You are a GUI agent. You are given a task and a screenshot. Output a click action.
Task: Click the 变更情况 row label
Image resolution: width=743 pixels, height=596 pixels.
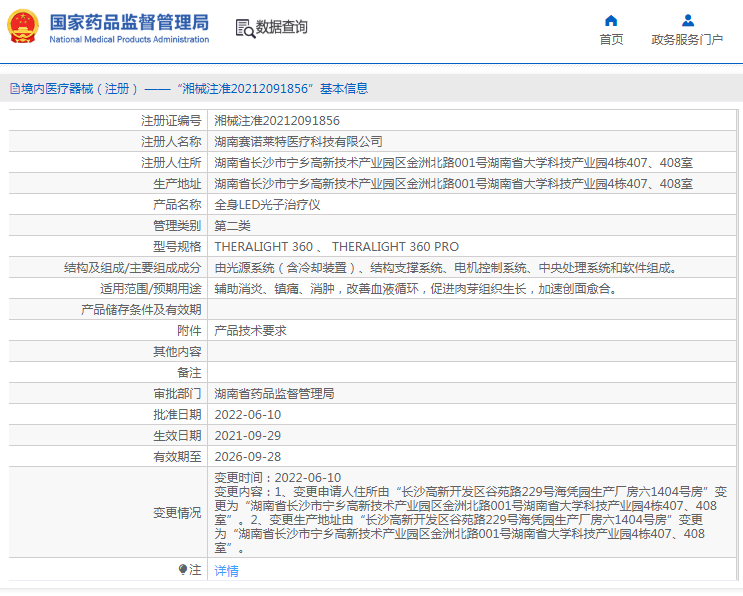(177, 513)
